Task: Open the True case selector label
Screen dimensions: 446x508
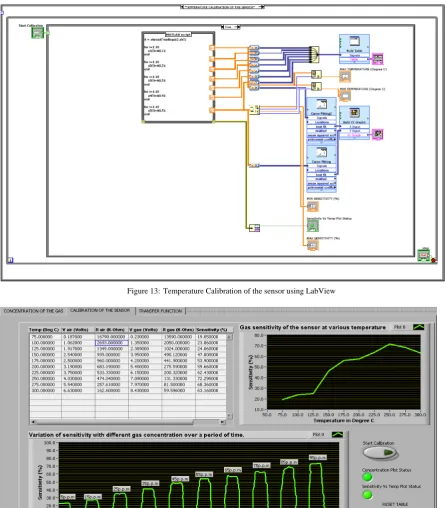Action: tap(231, 27)
